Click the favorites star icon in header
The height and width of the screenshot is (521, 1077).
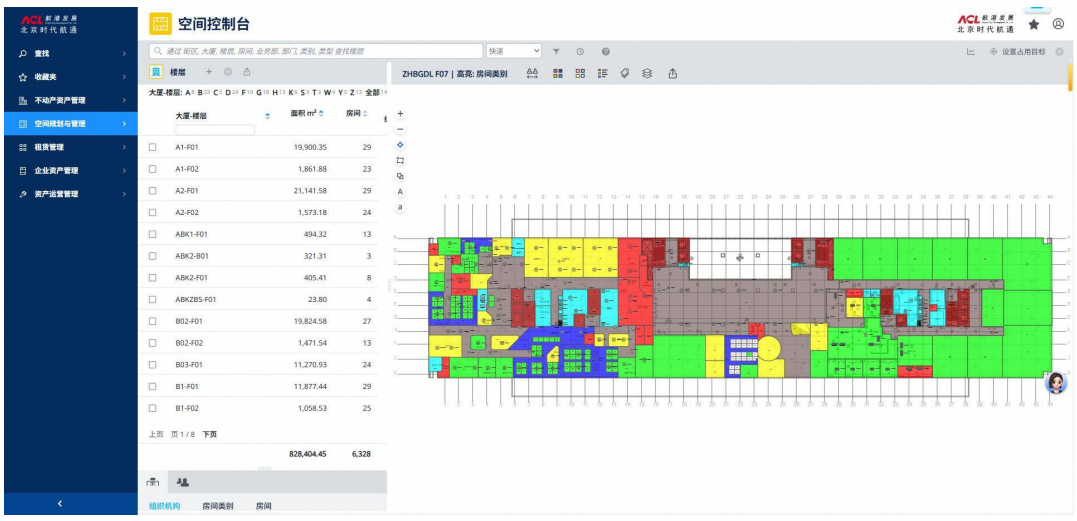(x=1034, y=25)
